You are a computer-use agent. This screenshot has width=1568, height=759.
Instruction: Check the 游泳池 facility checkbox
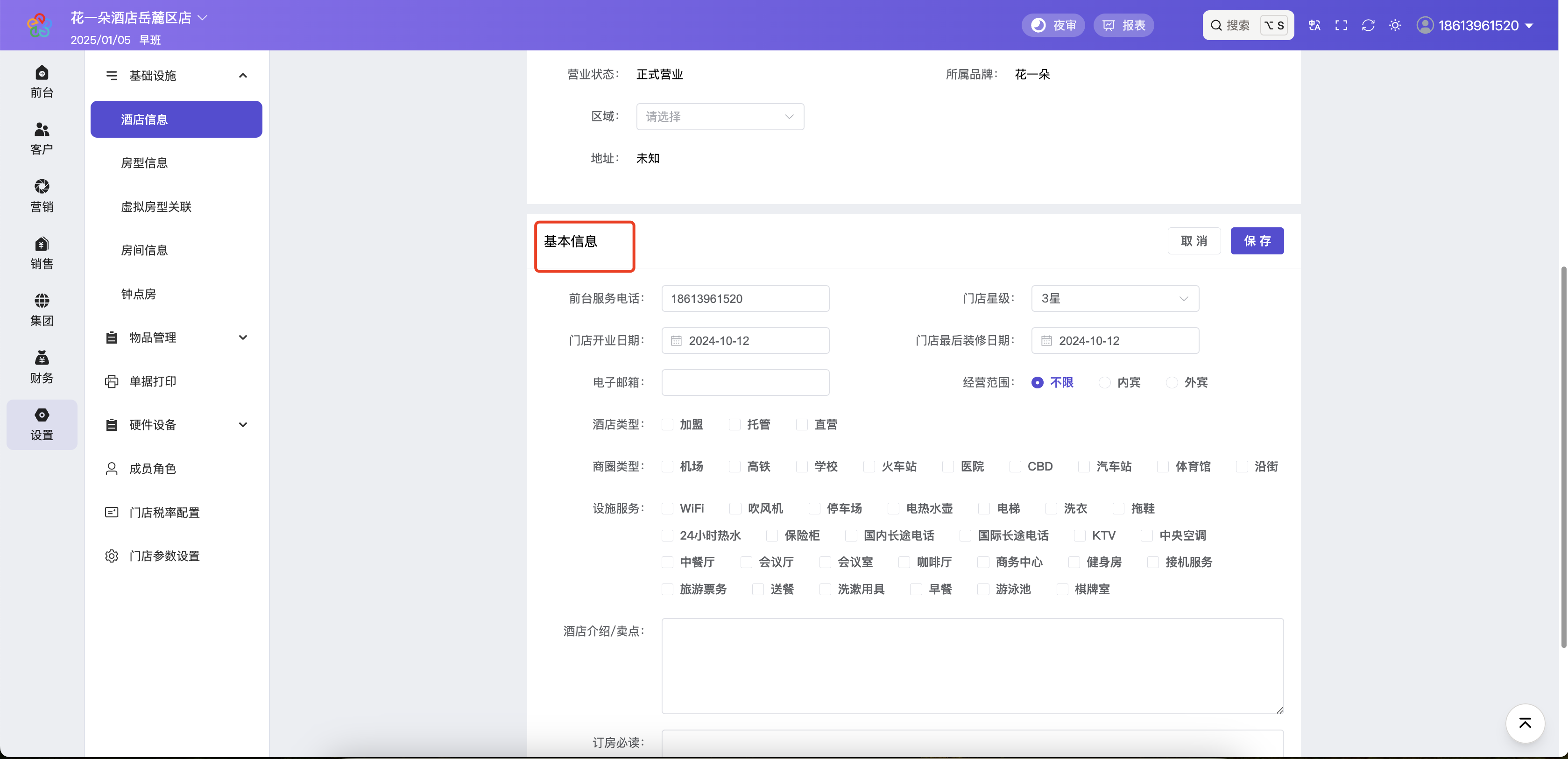coord(983,590)
